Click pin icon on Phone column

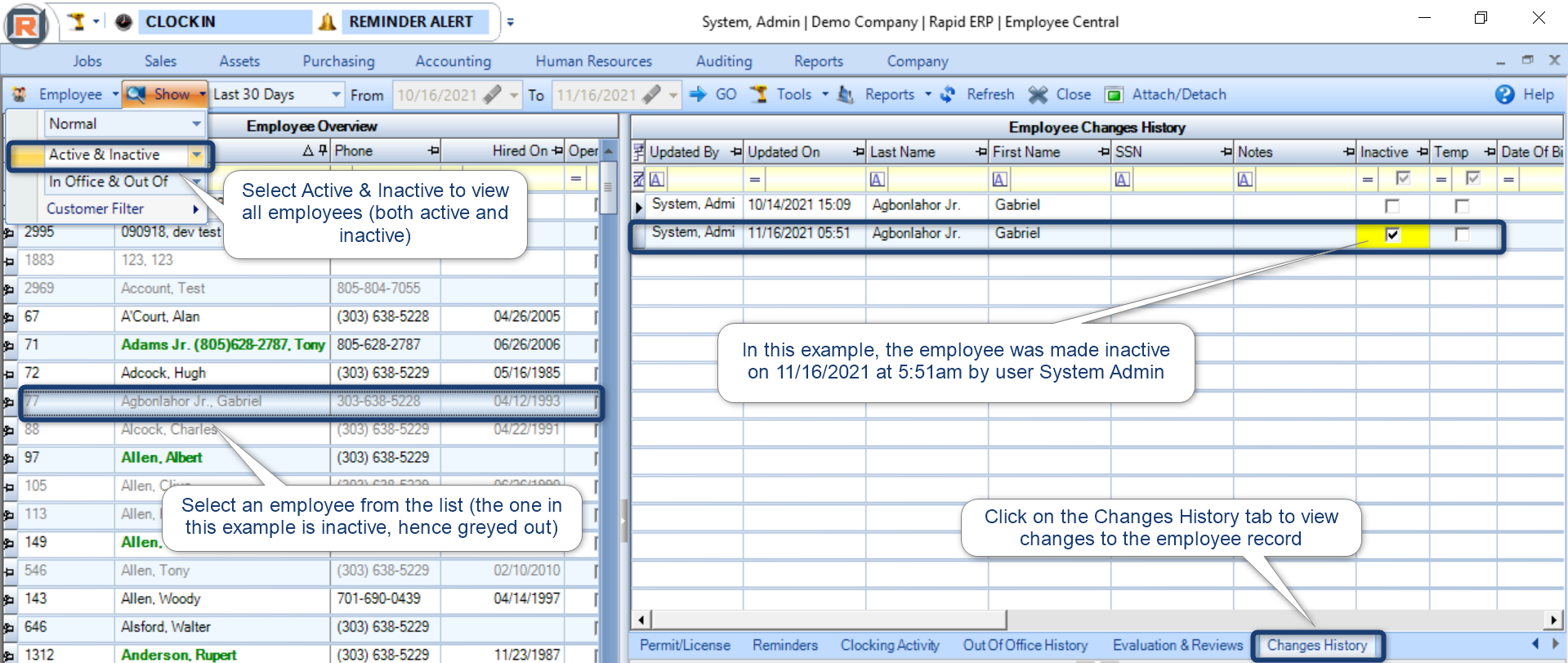pos(434,150)
